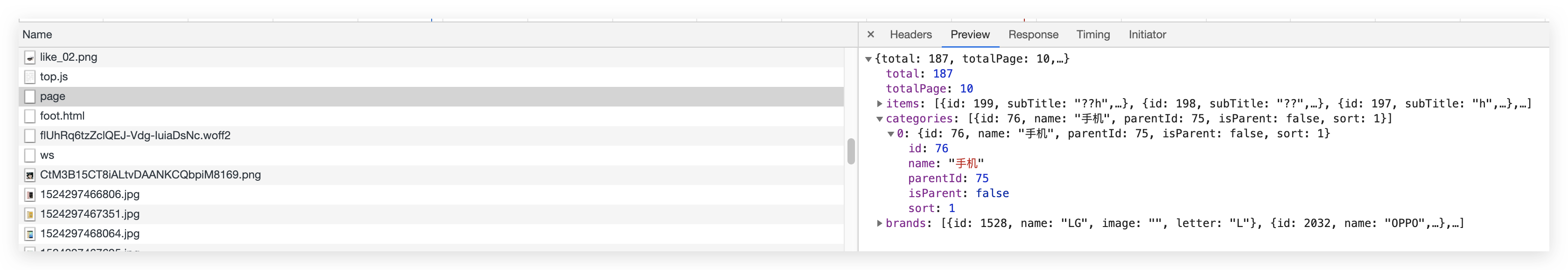Click the 1524297468064.jpg thumbnail icon
The image size is (1568, 270).
click(x=30, y=234)
